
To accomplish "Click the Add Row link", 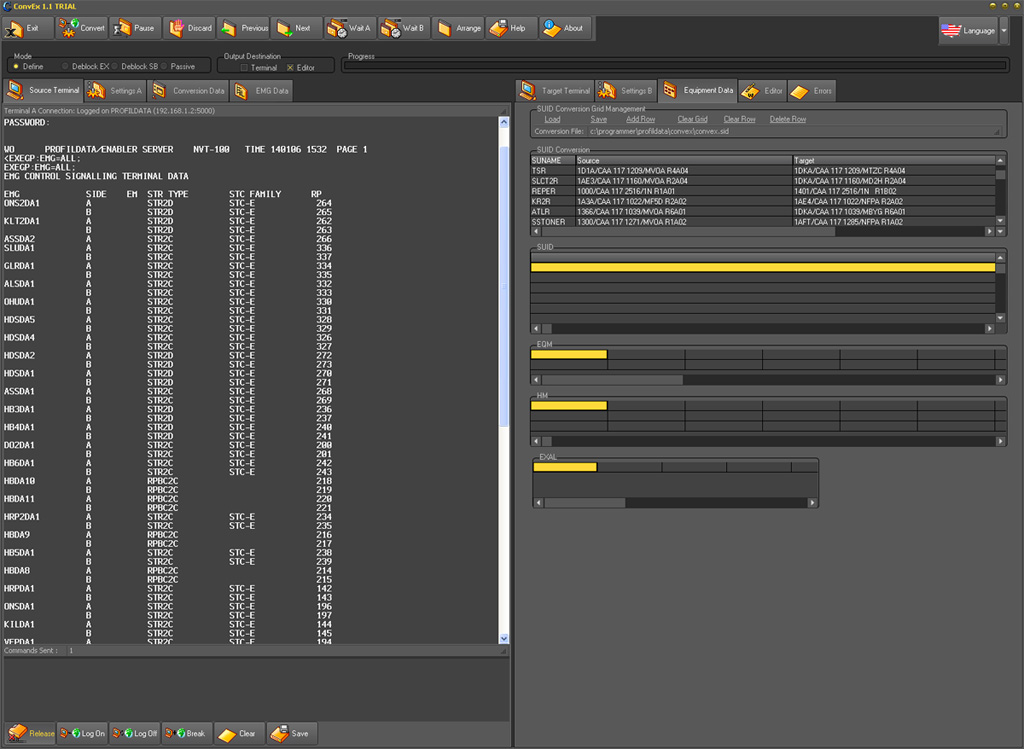I will (x=640, y=119).
